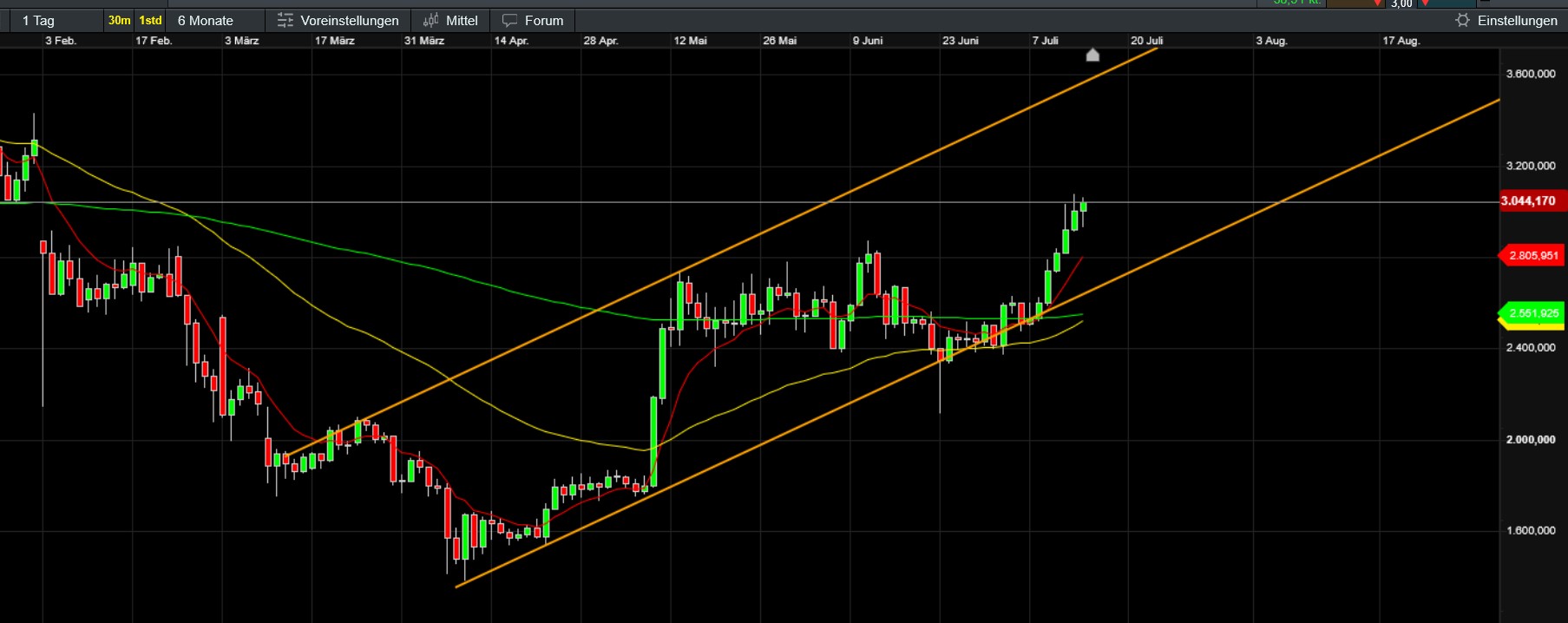Click the 31 März date label
The image size is (1568, 623).
click(424, 41)
